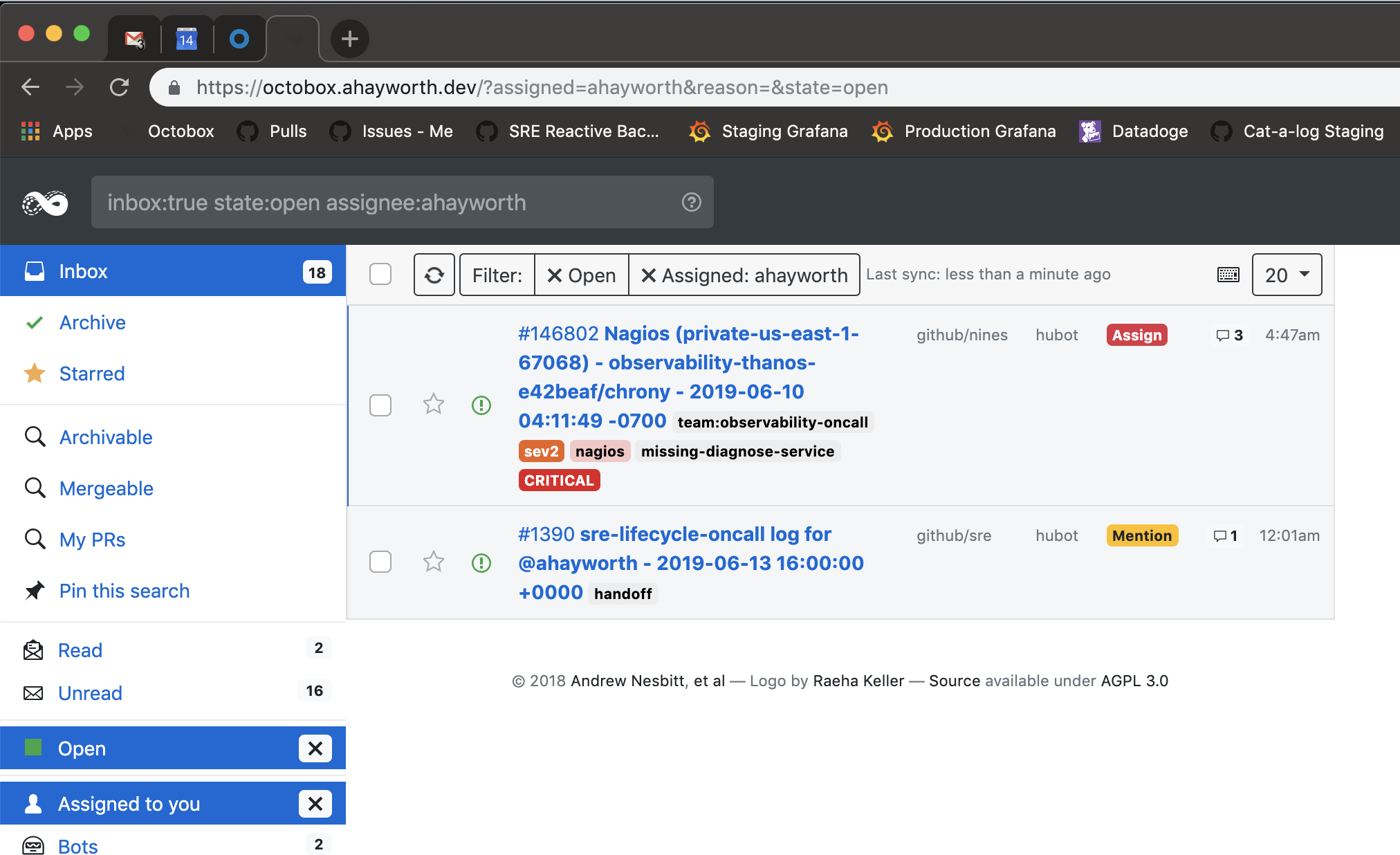Click Pin this search
Screen dimensions: 1400x855
pyautogui.click(x=125, y=591)
